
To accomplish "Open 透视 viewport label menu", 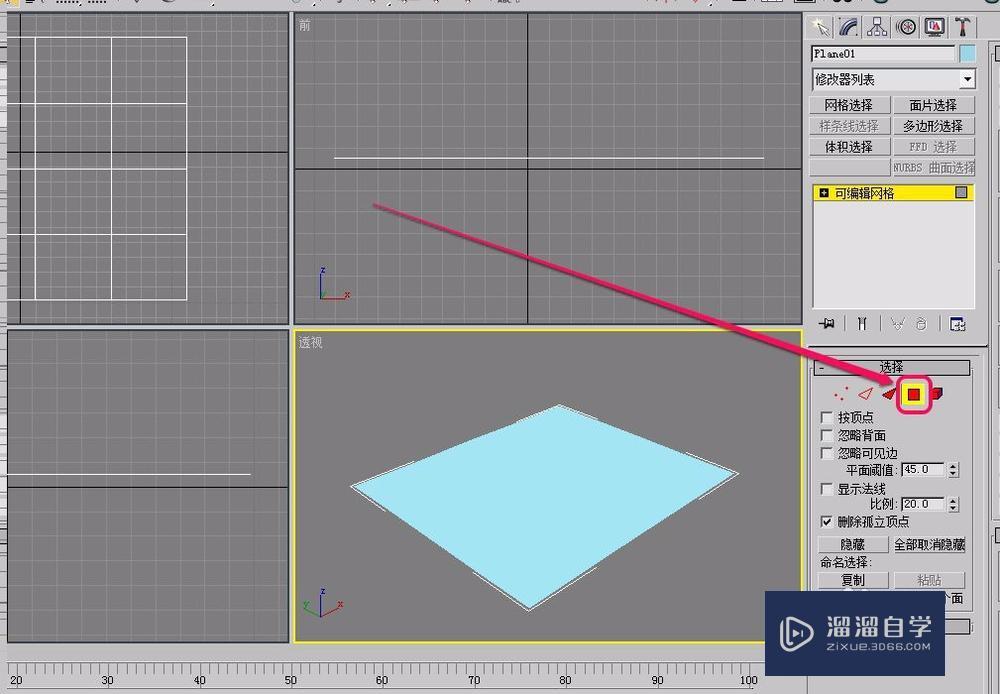I will pyautogui.click(x=311, y=343).
